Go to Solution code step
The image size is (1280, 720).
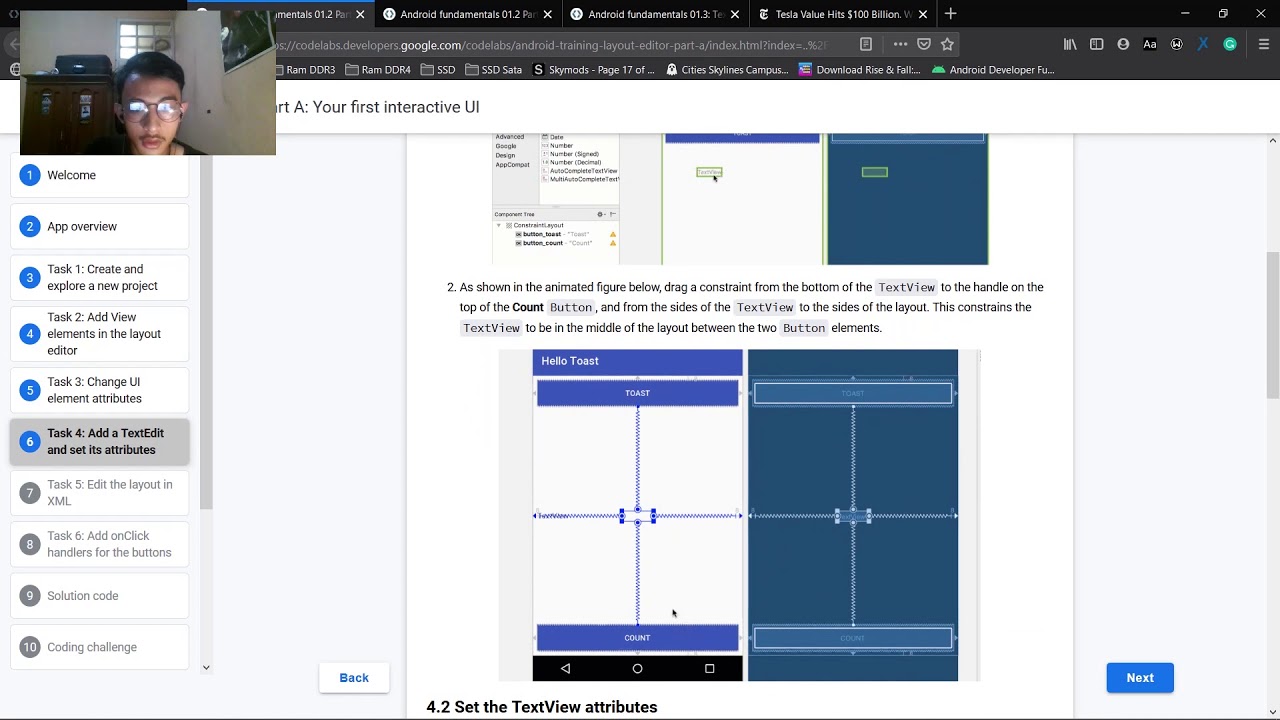(x=99, y=596)
